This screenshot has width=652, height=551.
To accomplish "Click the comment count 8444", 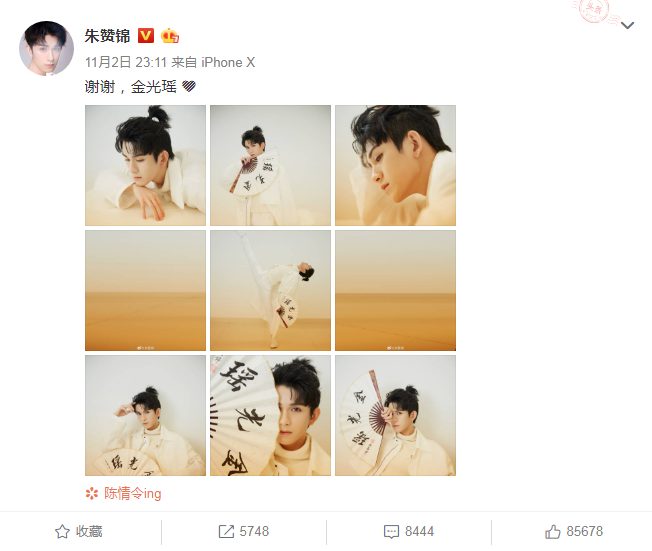I will point(419,531).
